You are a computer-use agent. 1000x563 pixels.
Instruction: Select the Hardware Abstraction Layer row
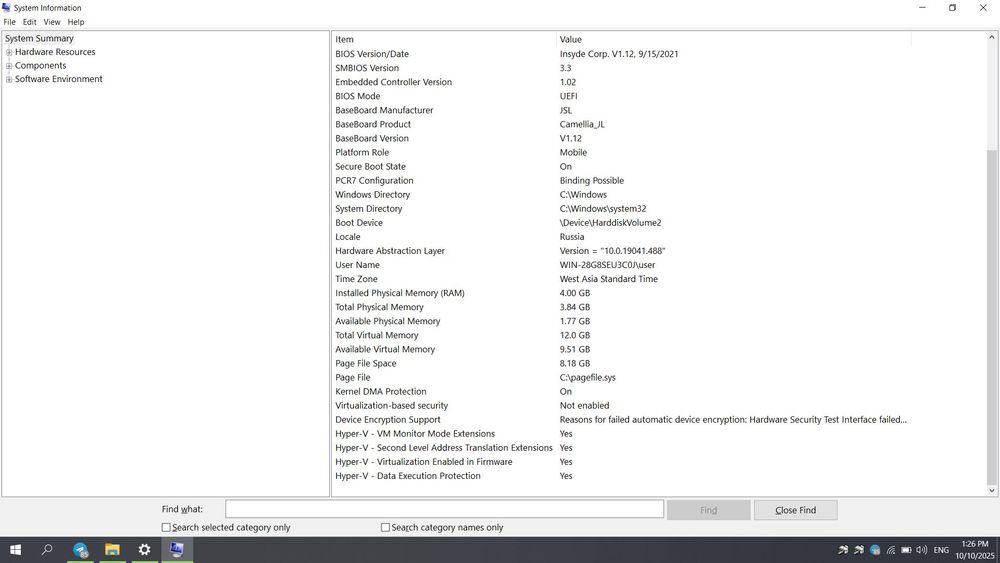pos(622,251)
